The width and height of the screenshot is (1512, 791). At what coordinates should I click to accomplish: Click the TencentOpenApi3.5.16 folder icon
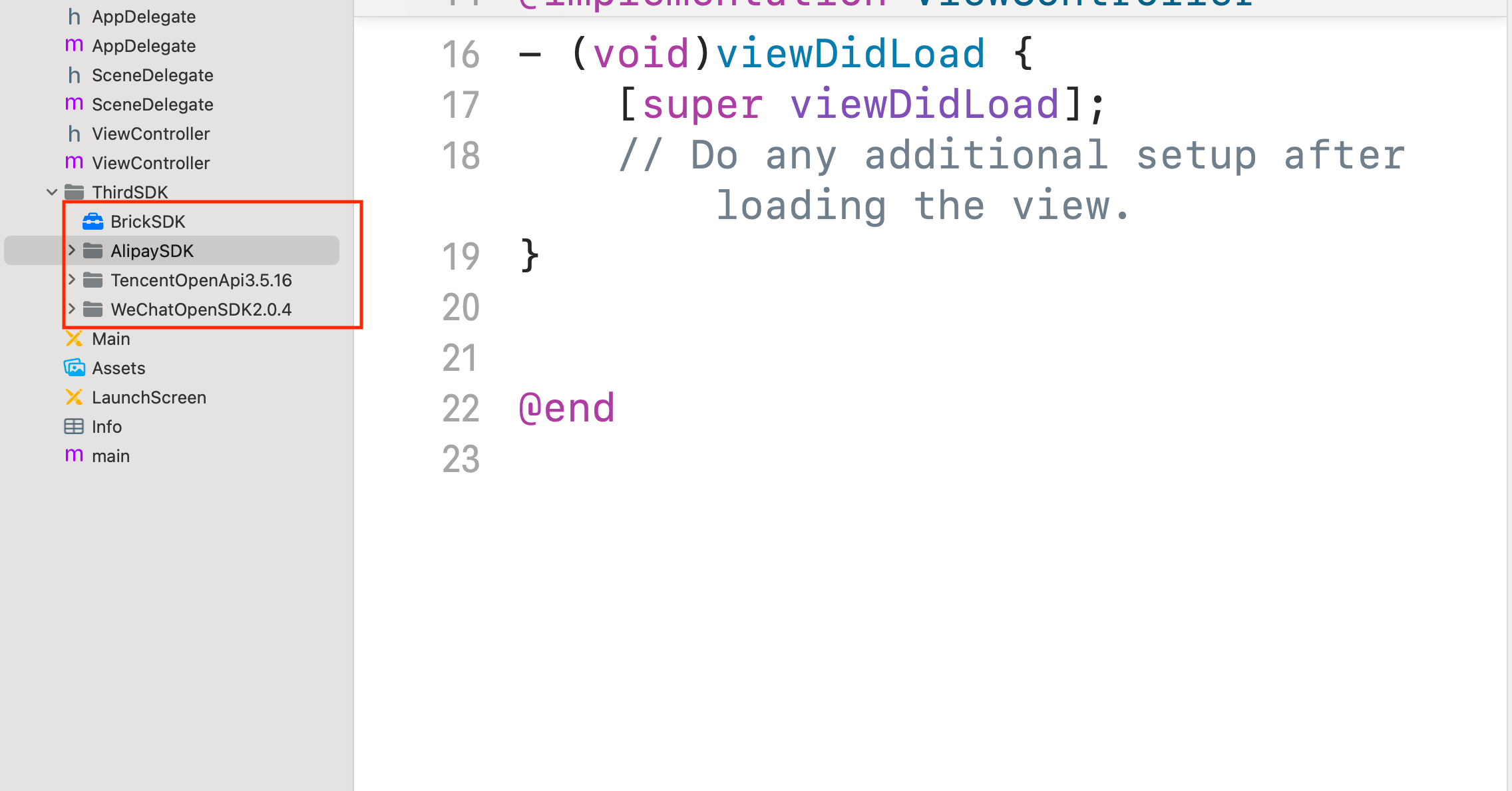pos(93,280)
